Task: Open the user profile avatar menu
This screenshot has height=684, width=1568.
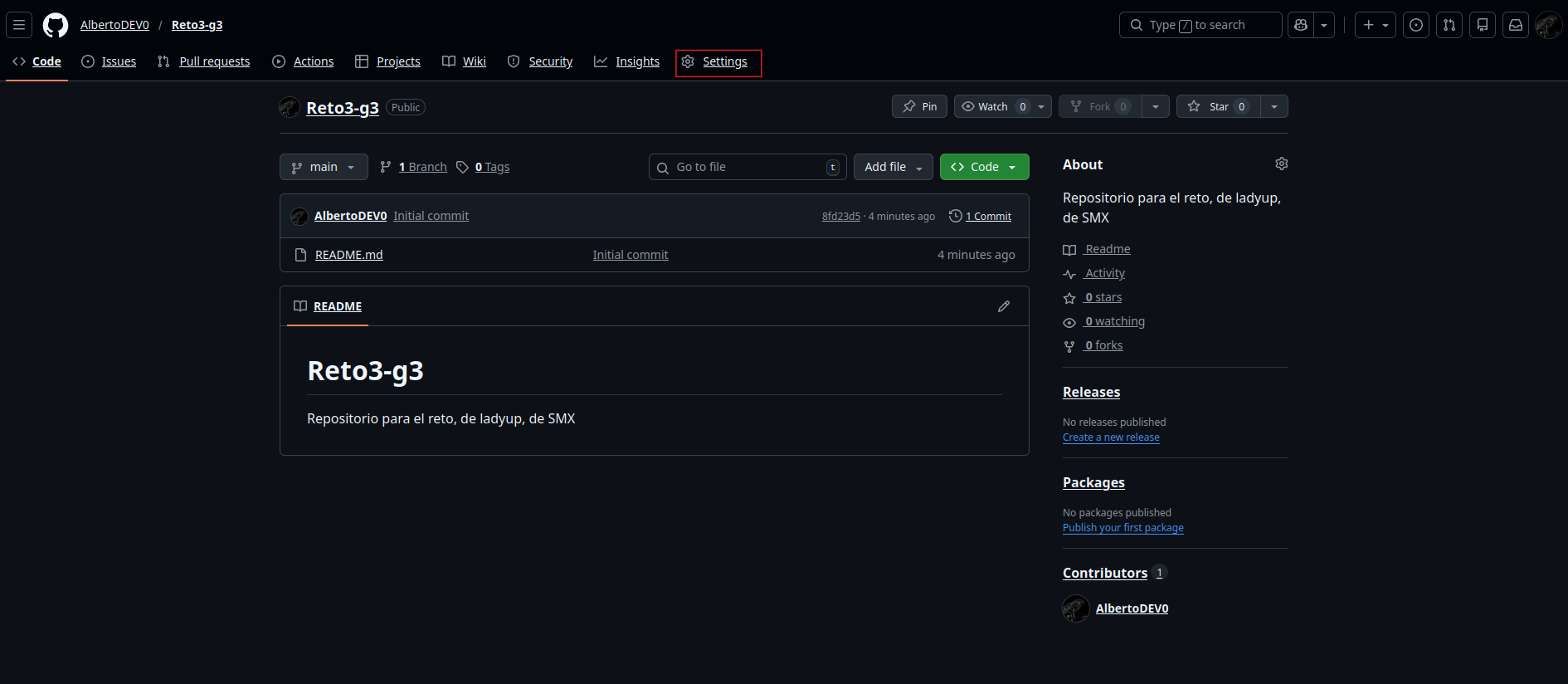Action: pos(1548,25)
